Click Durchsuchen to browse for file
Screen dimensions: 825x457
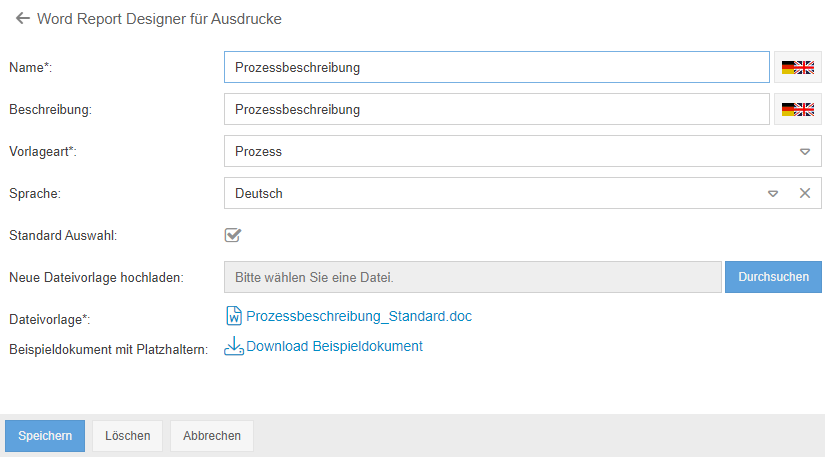[x=773, y=277]
